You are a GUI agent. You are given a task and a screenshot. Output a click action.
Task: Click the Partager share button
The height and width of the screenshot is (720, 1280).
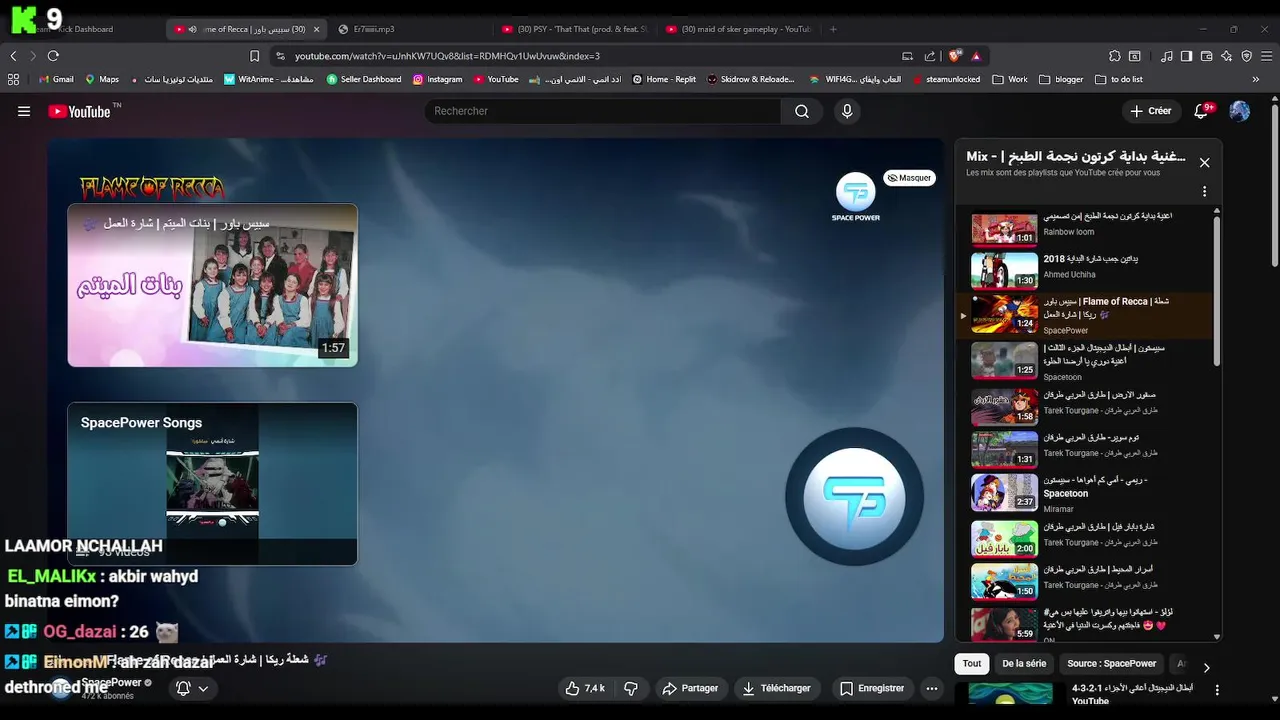pyautogui.click(x=690, y=688)
